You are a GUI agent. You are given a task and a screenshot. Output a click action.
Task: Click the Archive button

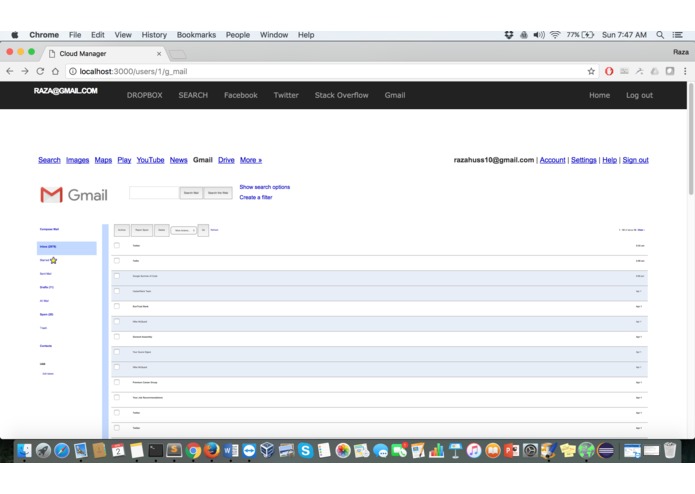tap(122, 230)
